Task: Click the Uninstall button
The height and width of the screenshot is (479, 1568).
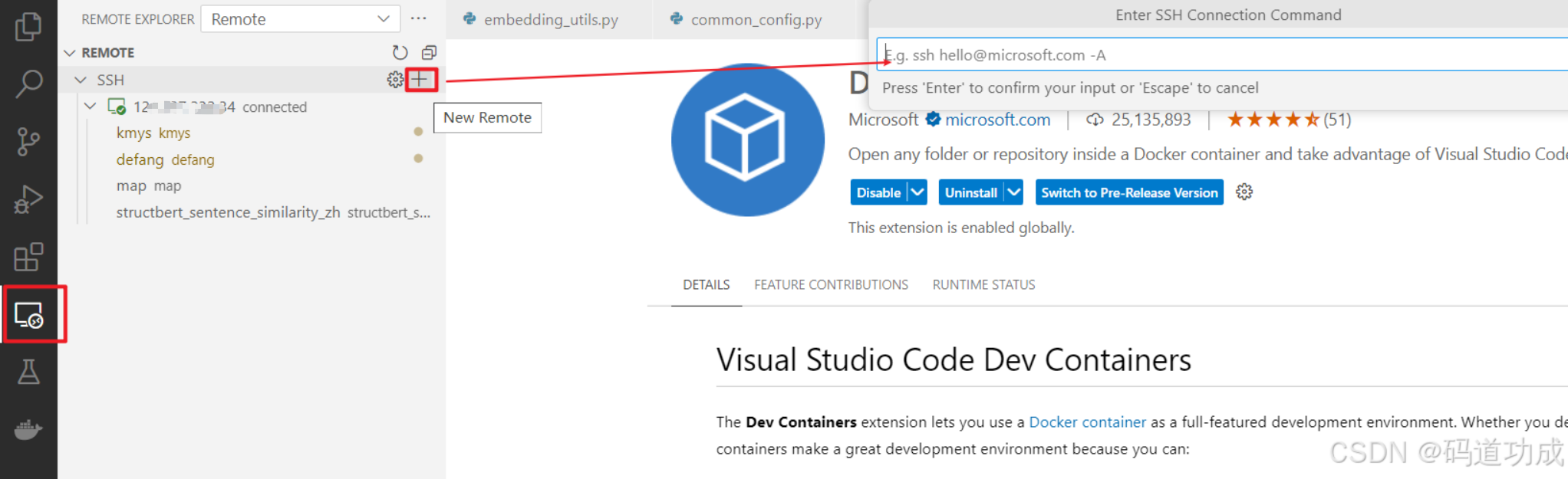Action: point(970,192)
